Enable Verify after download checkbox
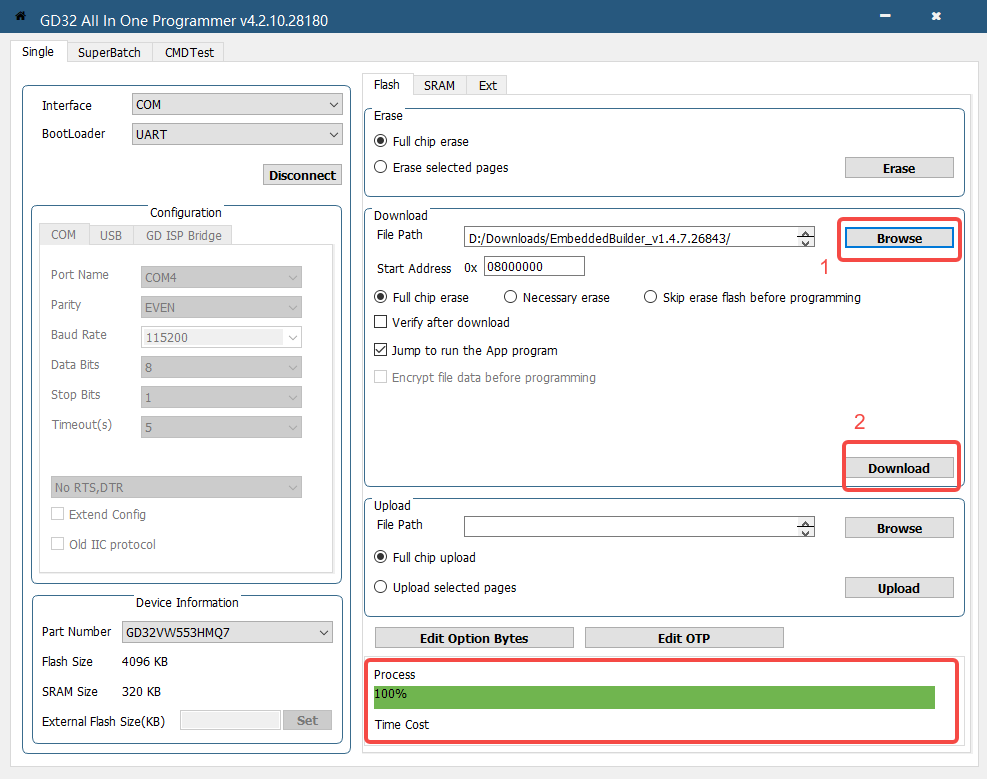 pyautogui.click(x=381, y=322)
